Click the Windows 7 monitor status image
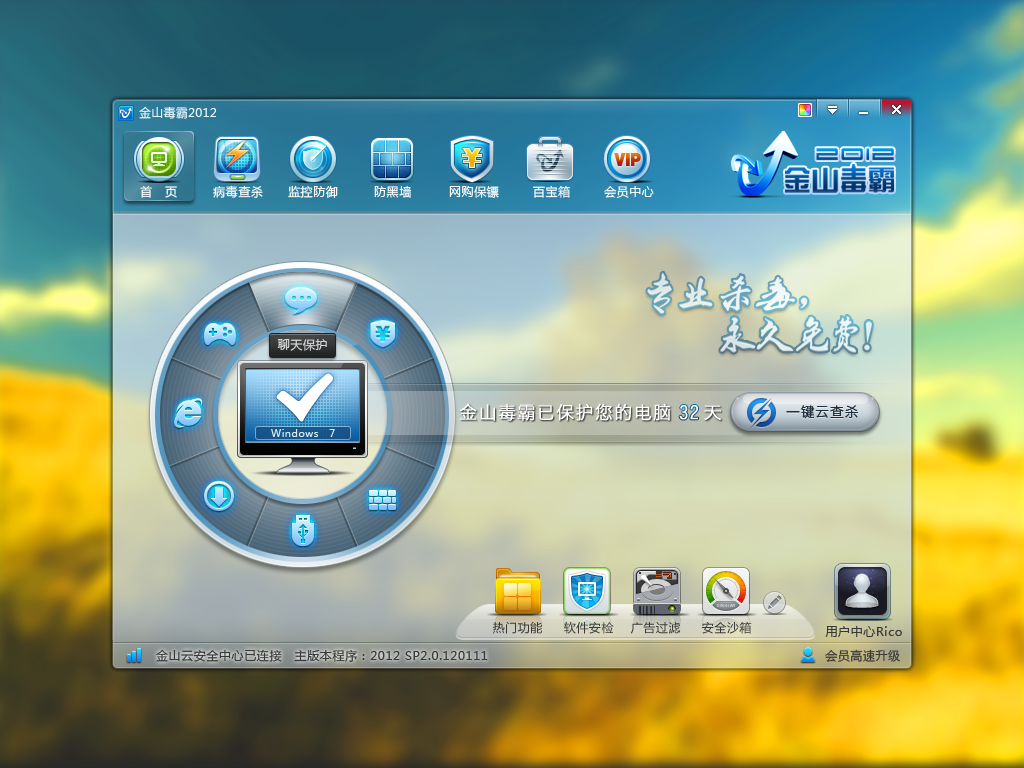This screenshot has height=768, width=1024. (x=303, y=417)
